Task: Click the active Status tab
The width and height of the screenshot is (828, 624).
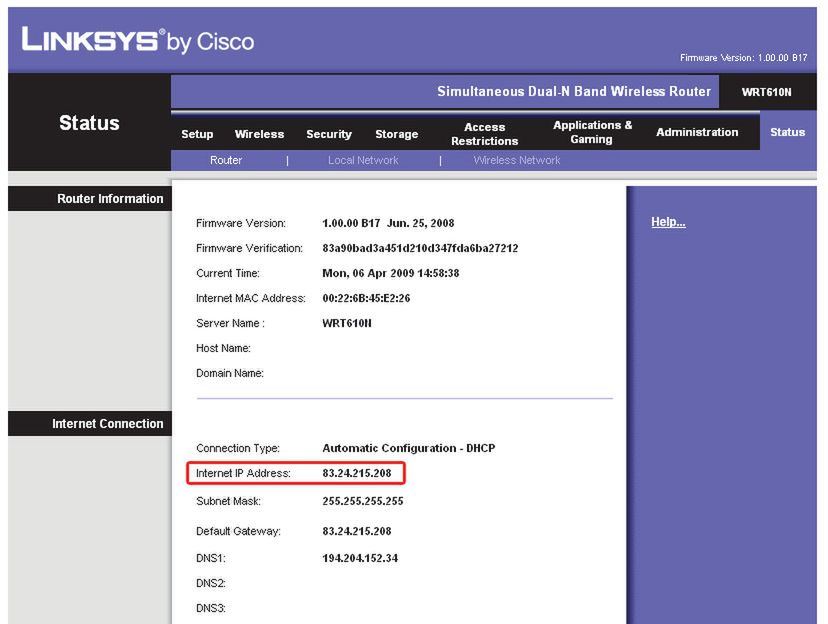Action: point(787,132)
